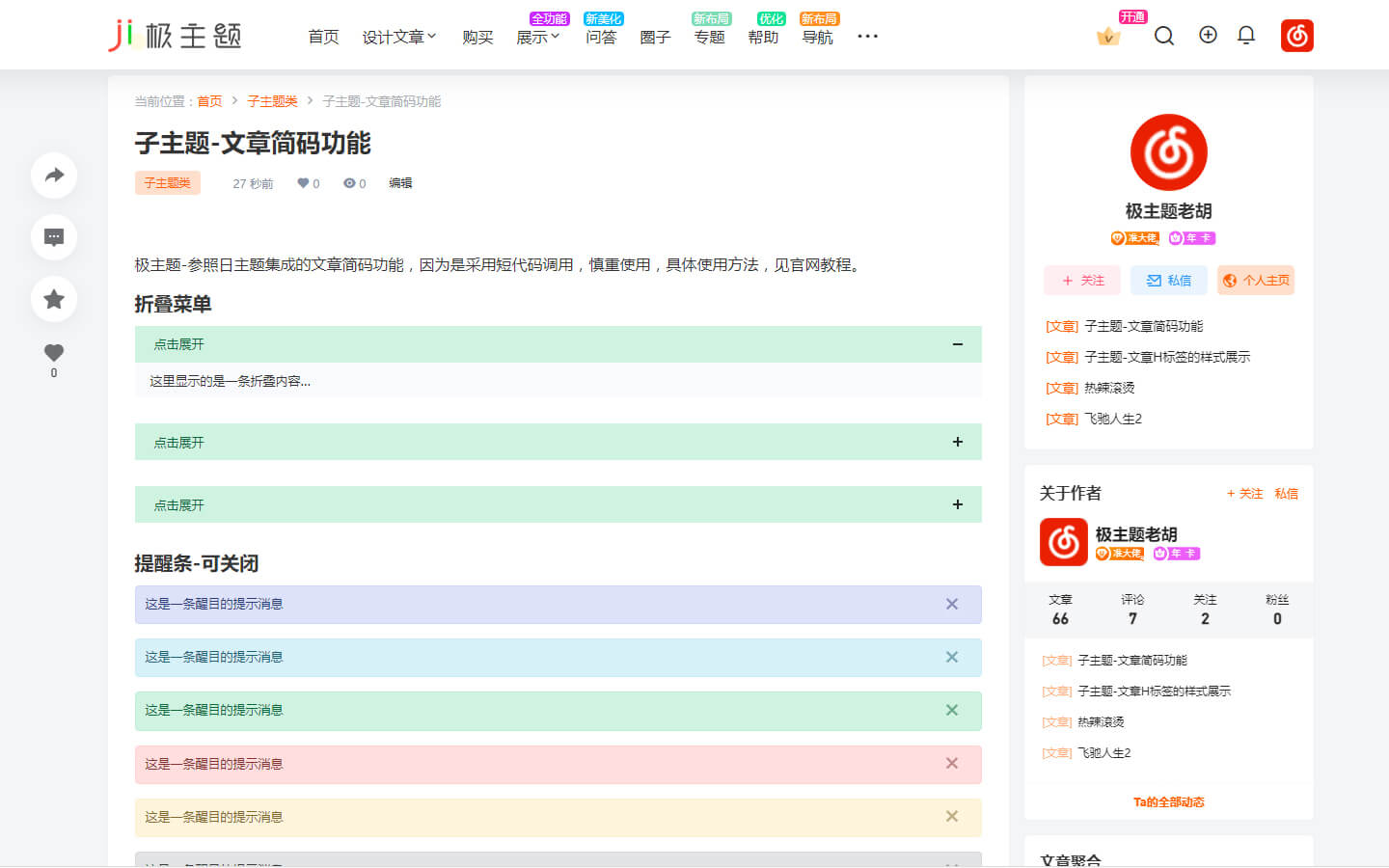The width and height of the screenshot is (1389, 868).
Task: Click the VIP crown icon in header
Action: coord(1108,37)
